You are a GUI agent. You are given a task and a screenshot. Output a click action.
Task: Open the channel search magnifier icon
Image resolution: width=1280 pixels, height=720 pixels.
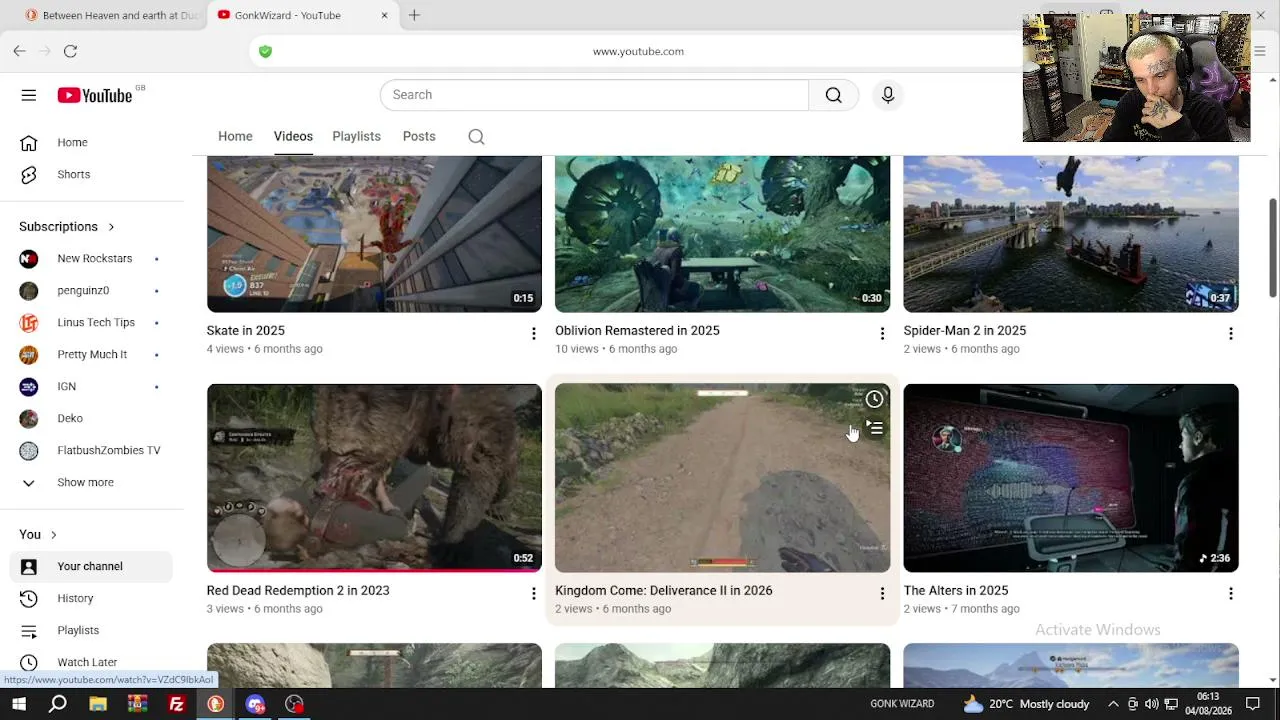(476, 137)
